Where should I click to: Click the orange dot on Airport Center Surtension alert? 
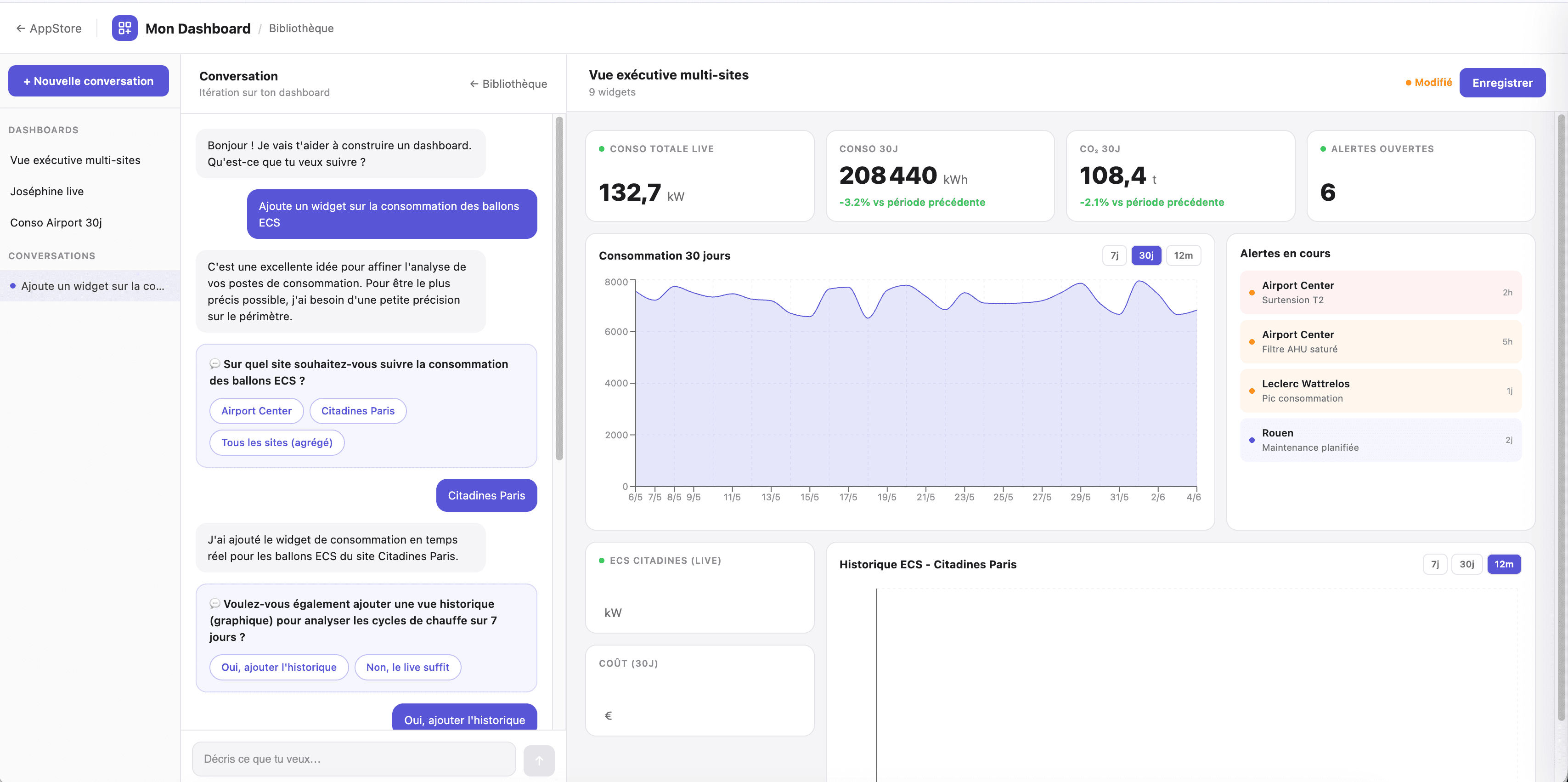pyautogui.click(x=1252, y=292)
